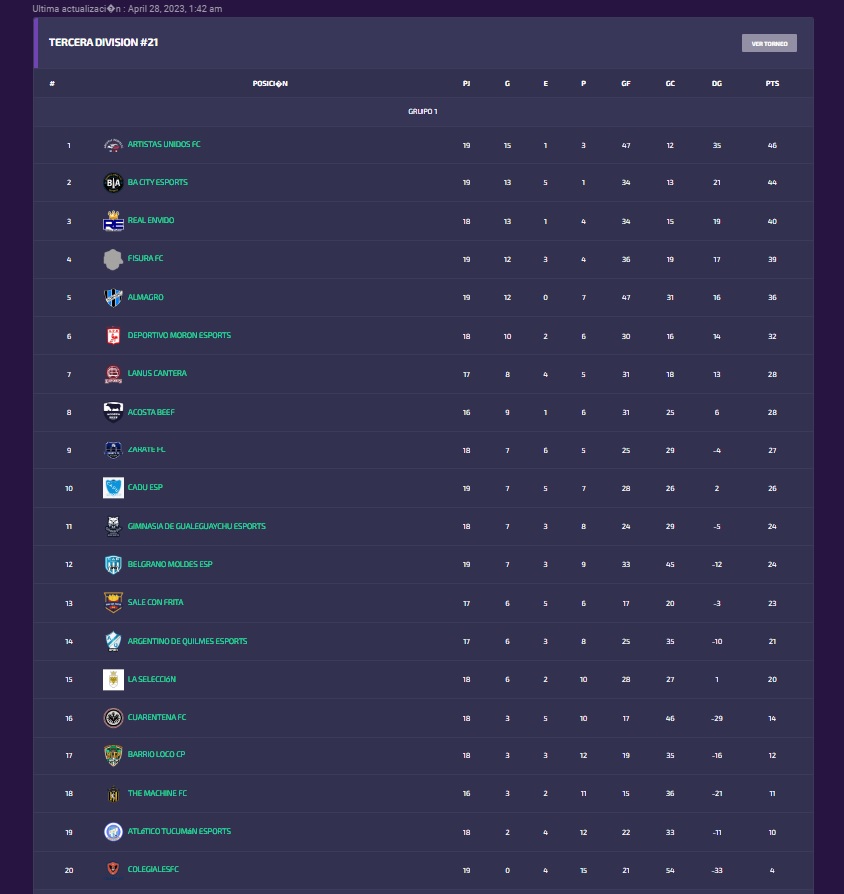Click the PJ column header
The image size is (844, 894).
pos(466,83)
